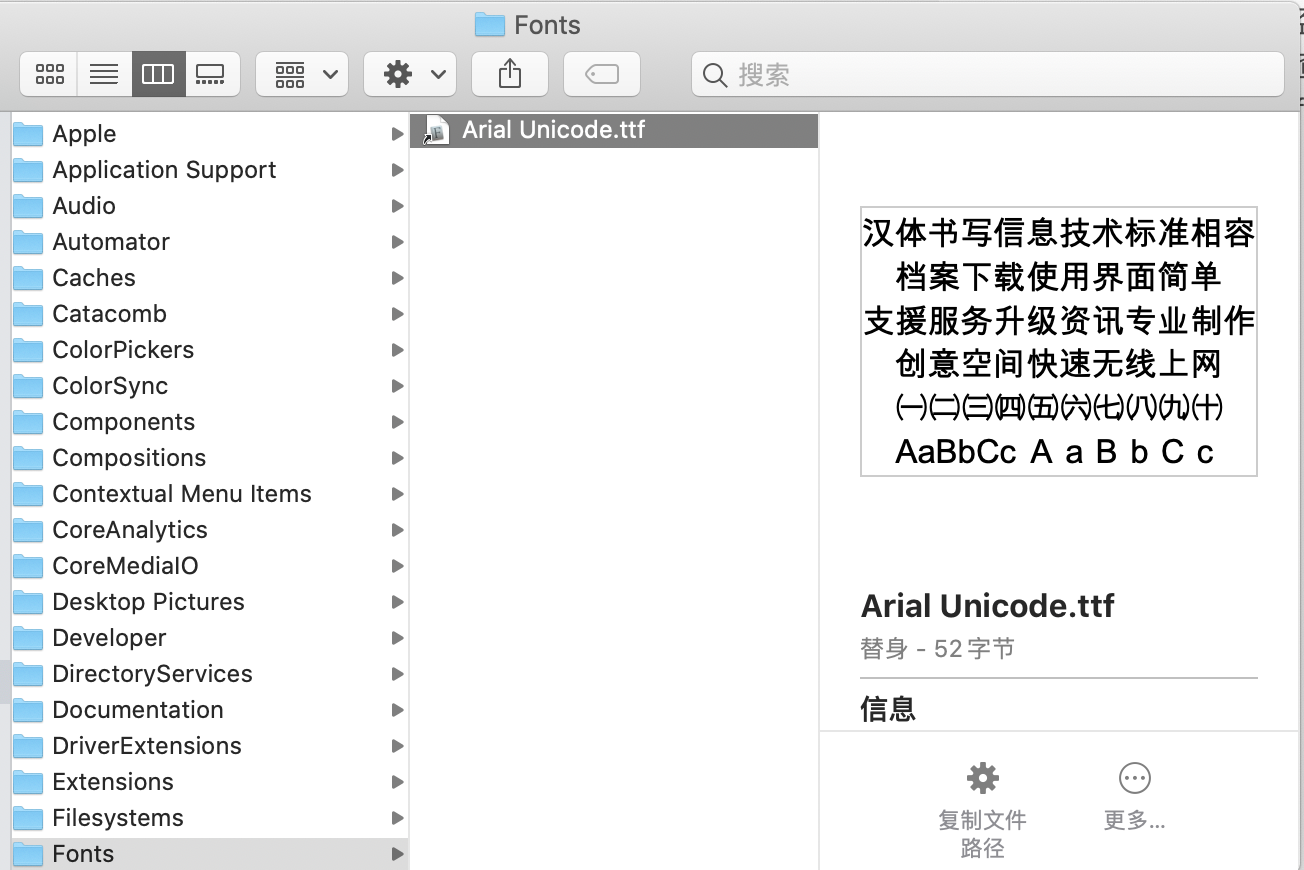Click the 更多… ellipsis icon
The image size is (1304, 870).
click(1134, 777)
